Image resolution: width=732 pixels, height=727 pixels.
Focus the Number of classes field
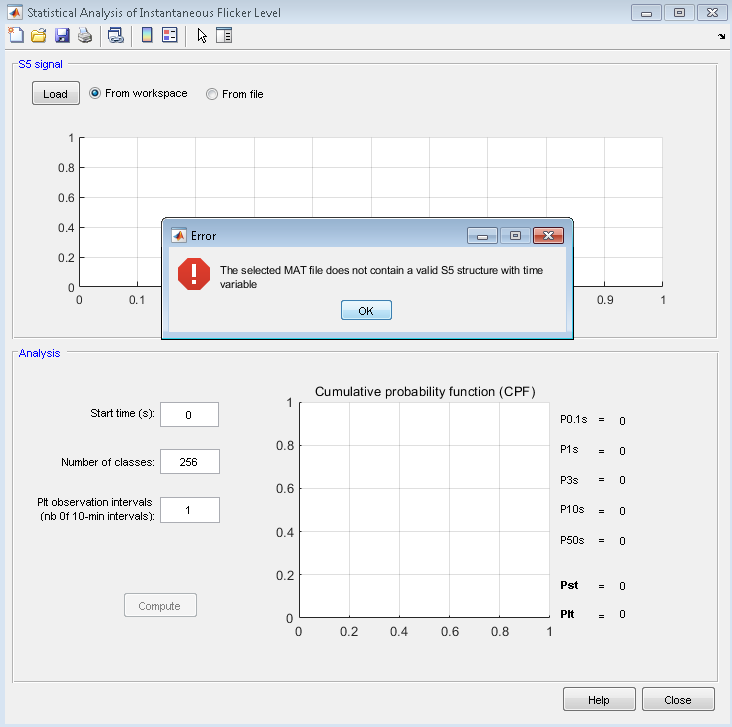(189, 462)
